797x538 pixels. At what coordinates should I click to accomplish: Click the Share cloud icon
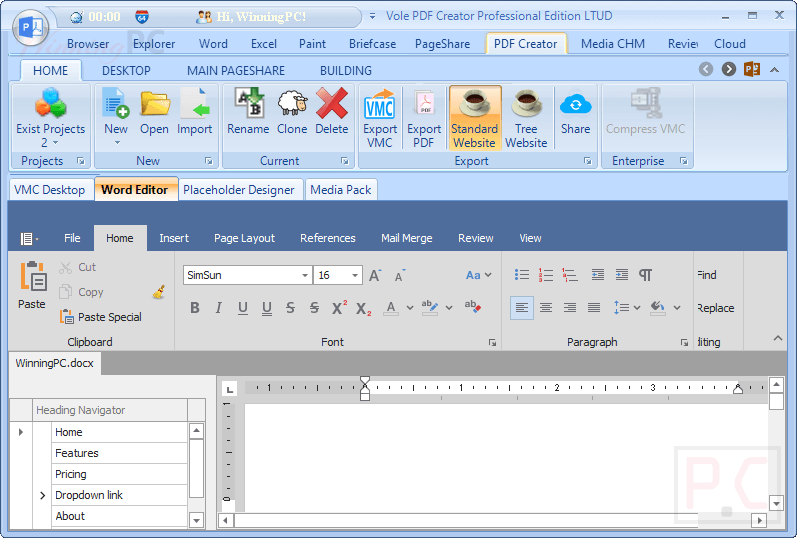(x=575, y=112)
